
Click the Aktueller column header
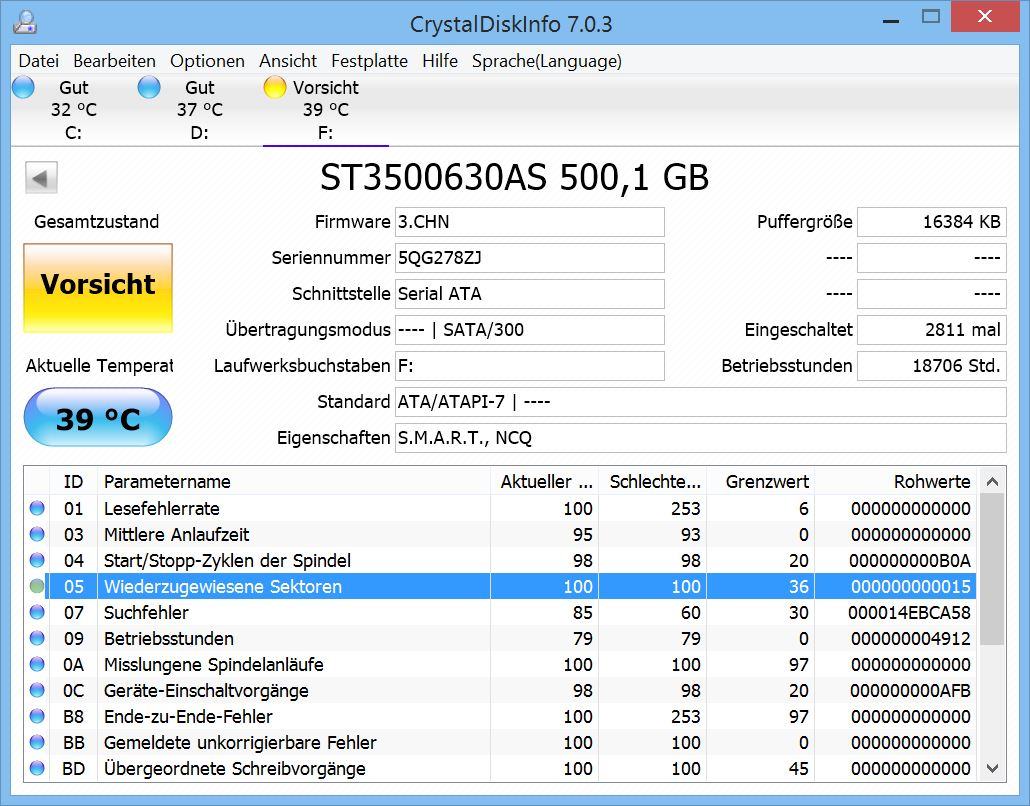[544, 481]
